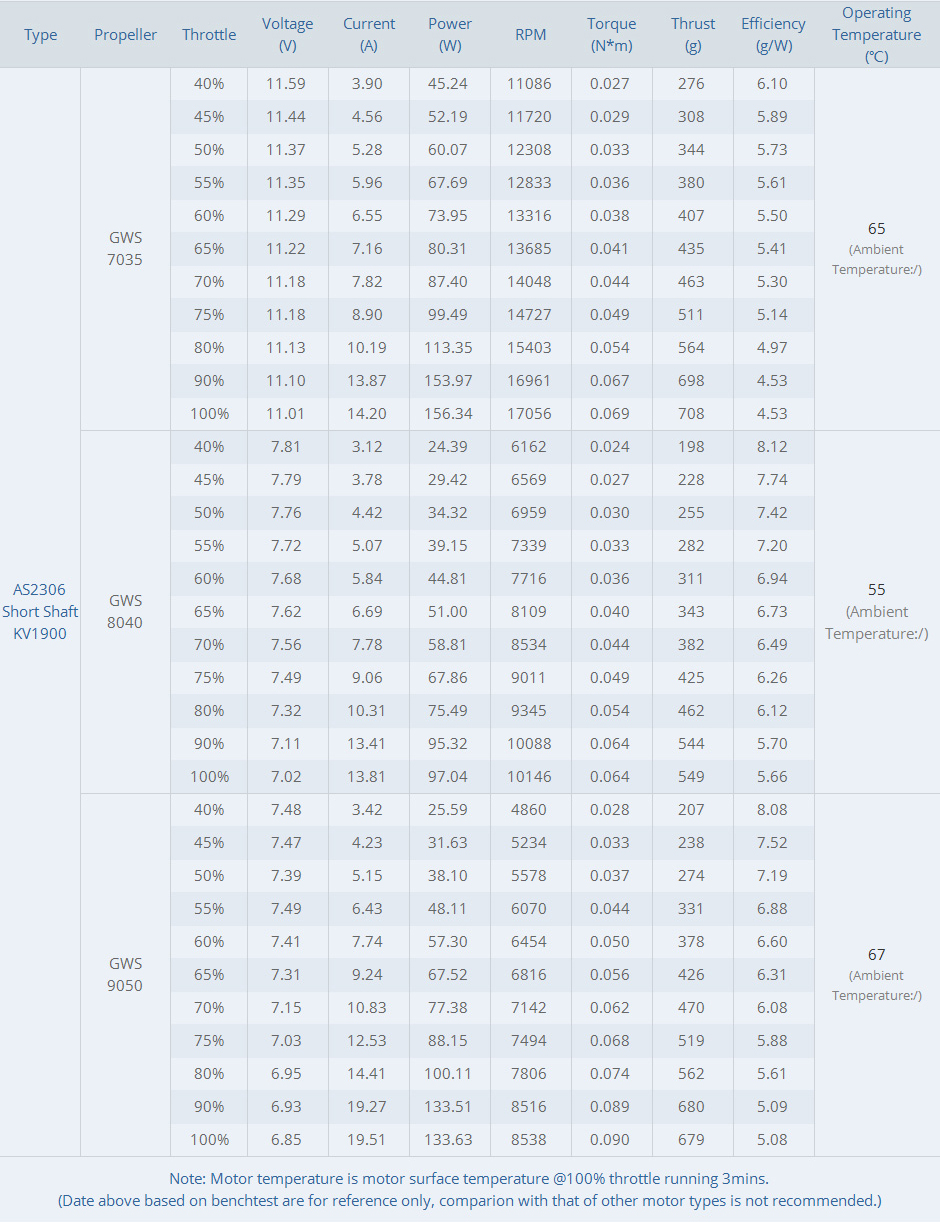Image resolution: width=940 pixels, height=1222 pixels.
Task: Select efficiency value 8.12
Action: pyautogui.click(x=772, y=446)
